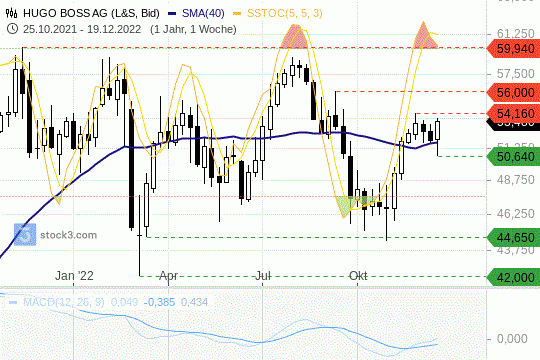Click the clock icon beside date range
Screen dimensions: 540x360
pos(12,29)
